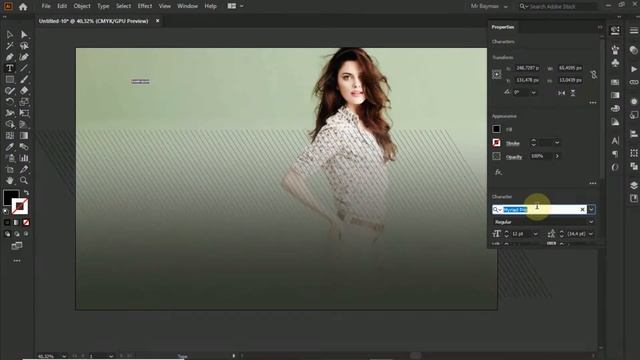Open the Layers panel icon in dock

[x=634, y=185]
